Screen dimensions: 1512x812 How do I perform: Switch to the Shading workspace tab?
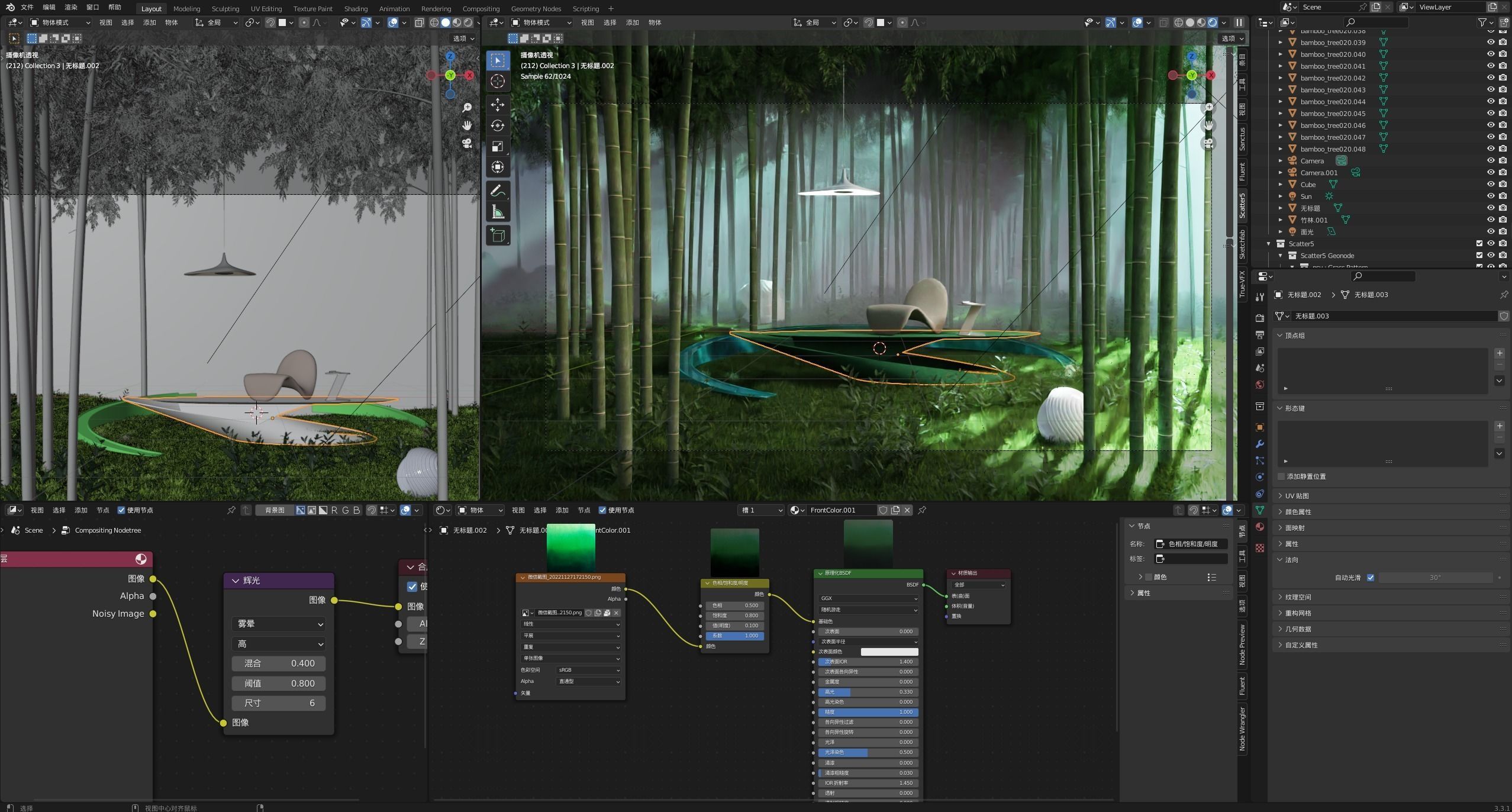pos(356,8)
